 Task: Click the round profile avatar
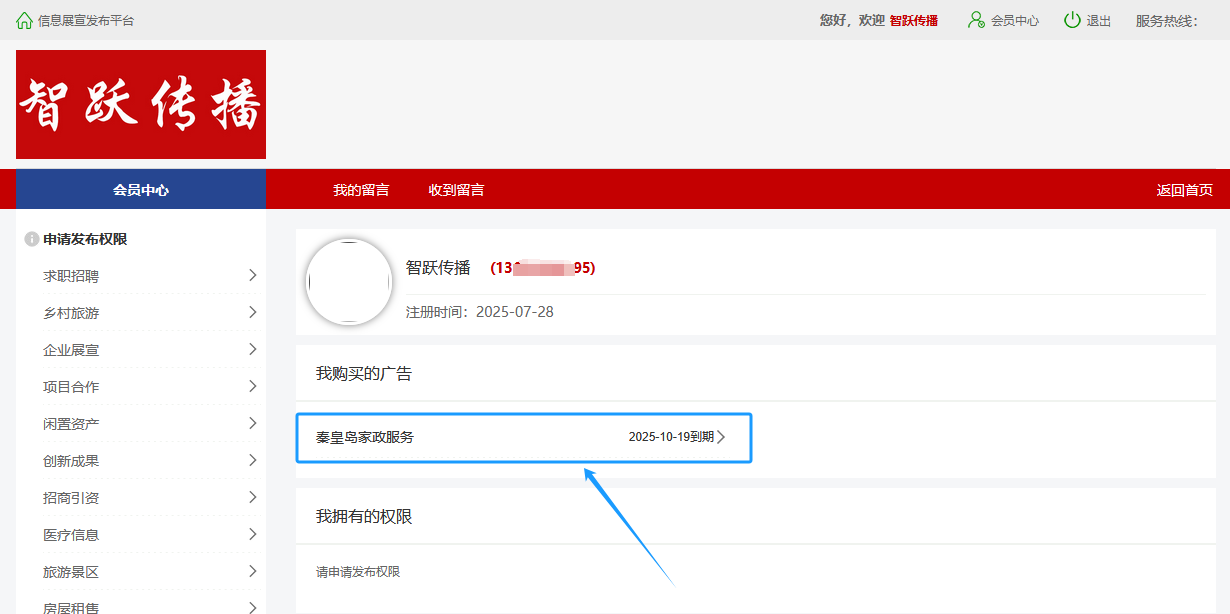[348, 282]
